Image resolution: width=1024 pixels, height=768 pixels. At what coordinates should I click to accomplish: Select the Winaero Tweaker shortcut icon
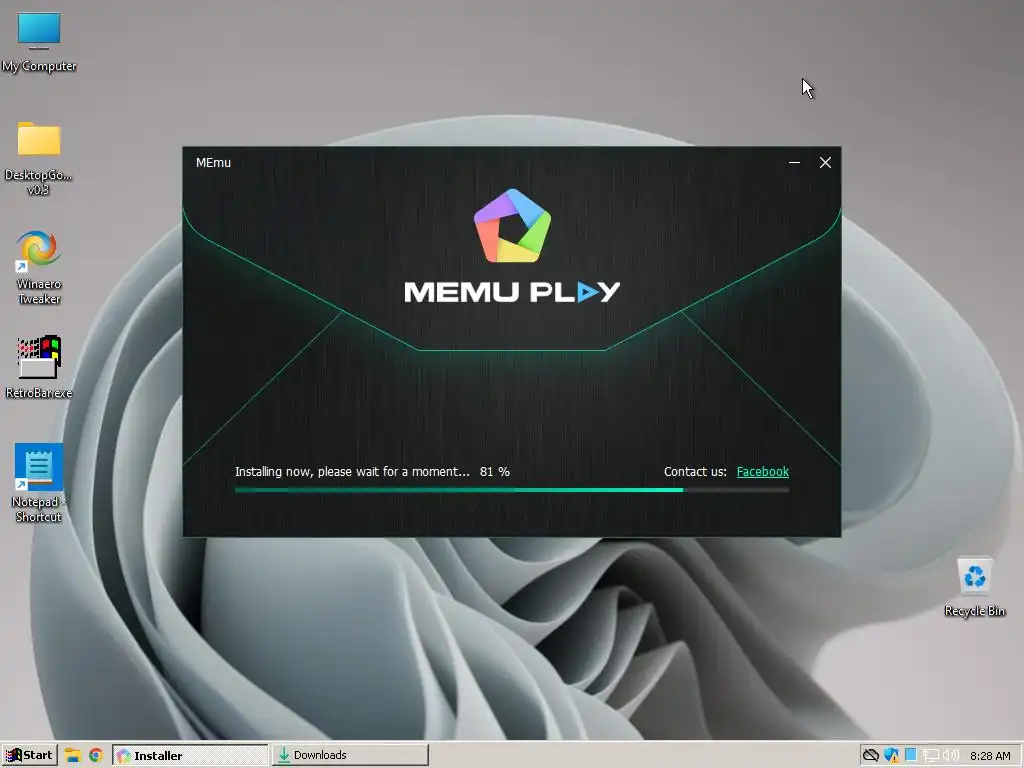click(39, 267)
